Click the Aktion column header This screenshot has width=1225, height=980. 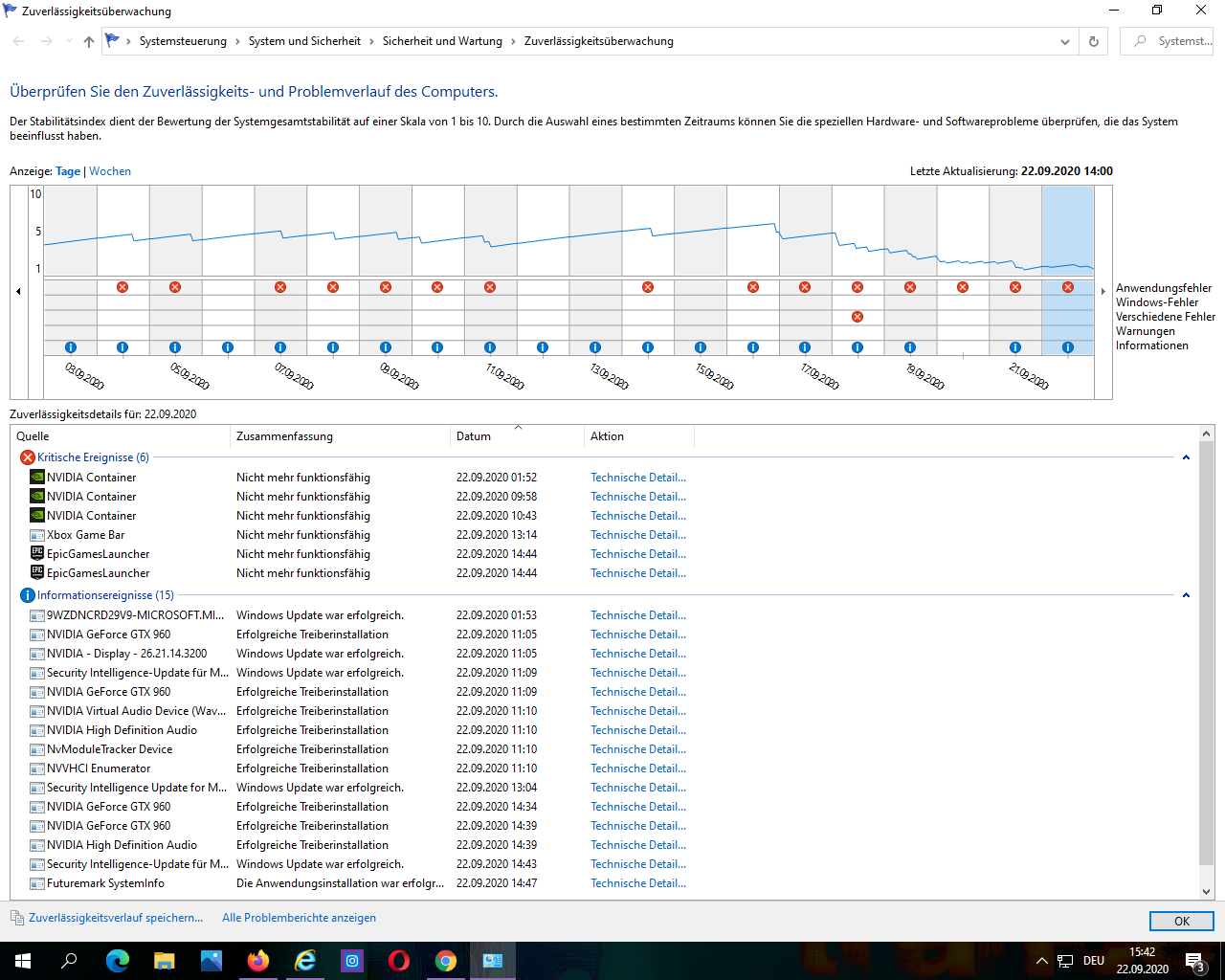(x=638, y=436)
